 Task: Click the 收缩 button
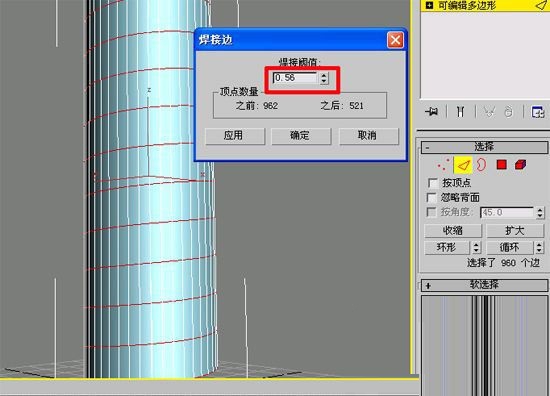pyautogui.click(x=453, y=230)
